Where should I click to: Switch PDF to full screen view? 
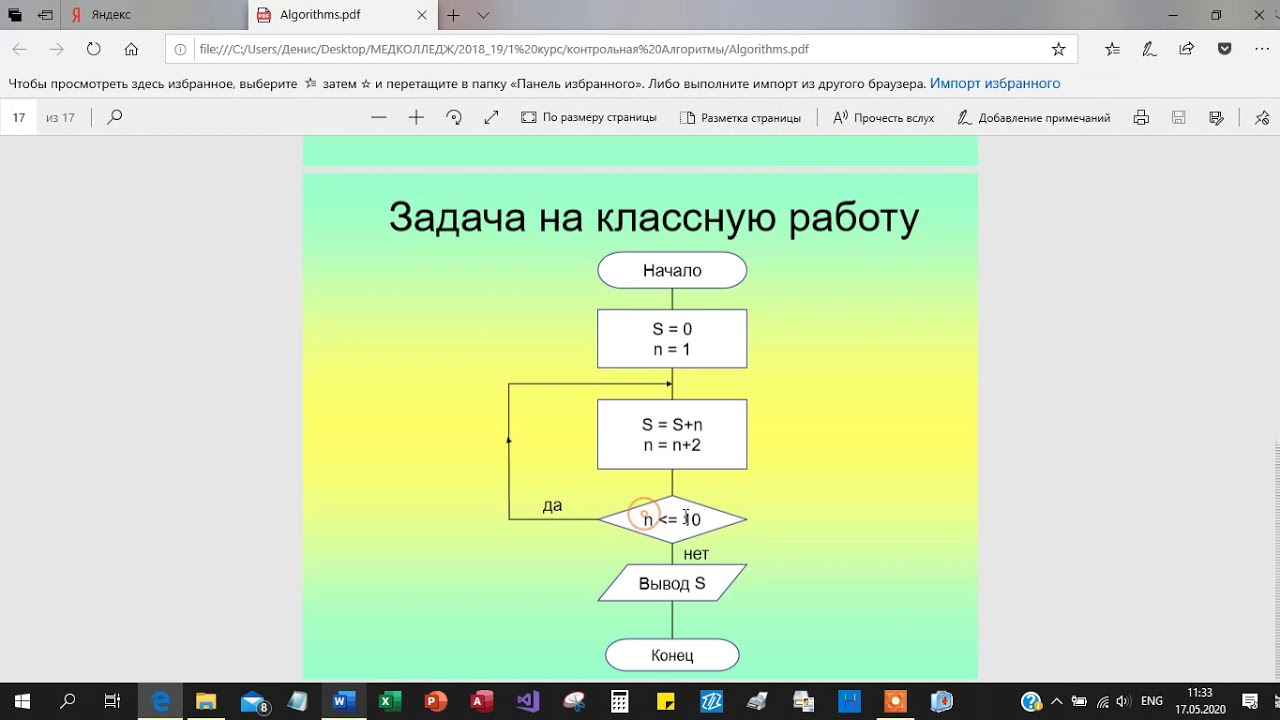[491, 117]
